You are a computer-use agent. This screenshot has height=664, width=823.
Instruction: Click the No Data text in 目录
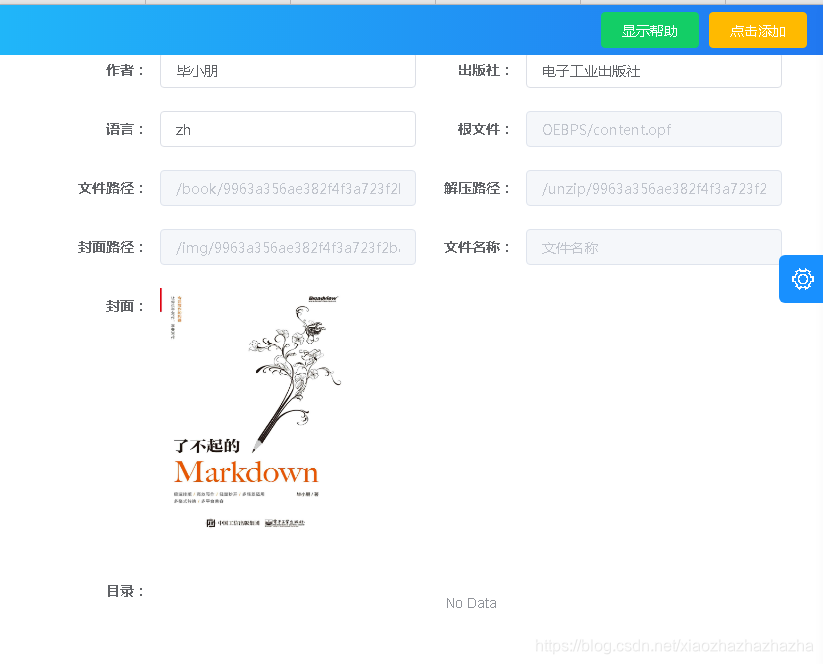[x=471, y=603]
